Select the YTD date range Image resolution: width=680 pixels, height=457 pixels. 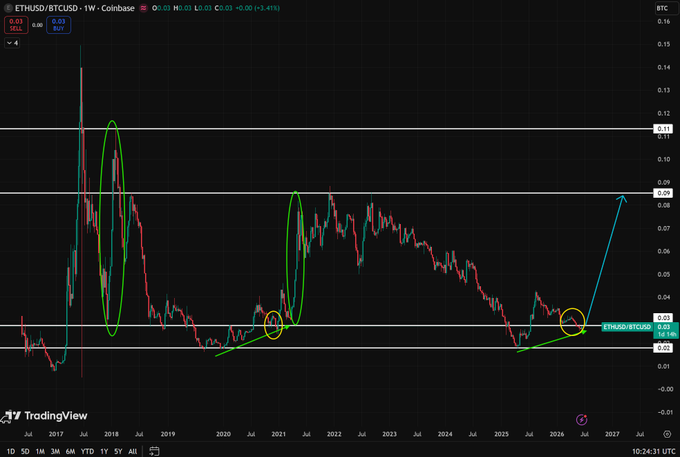click(x=87, y=451)
